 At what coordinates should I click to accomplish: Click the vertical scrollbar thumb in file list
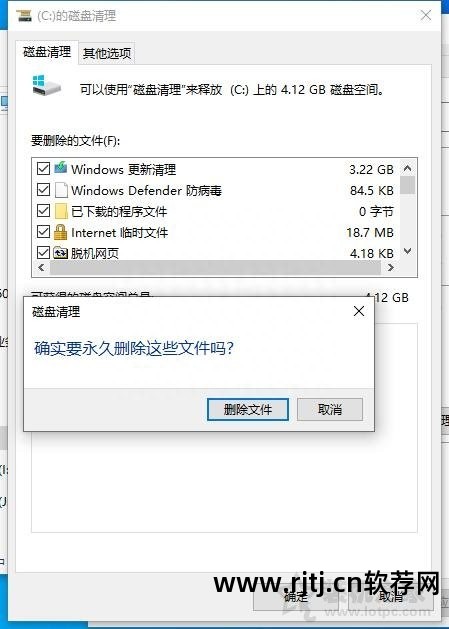pyautogui.click(x=407, y=185)
